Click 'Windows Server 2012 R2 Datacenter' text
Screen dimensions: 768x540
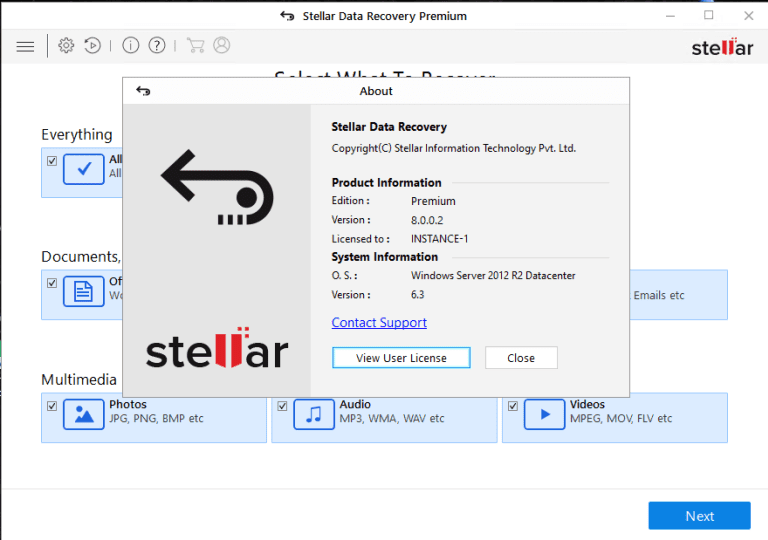493,275
